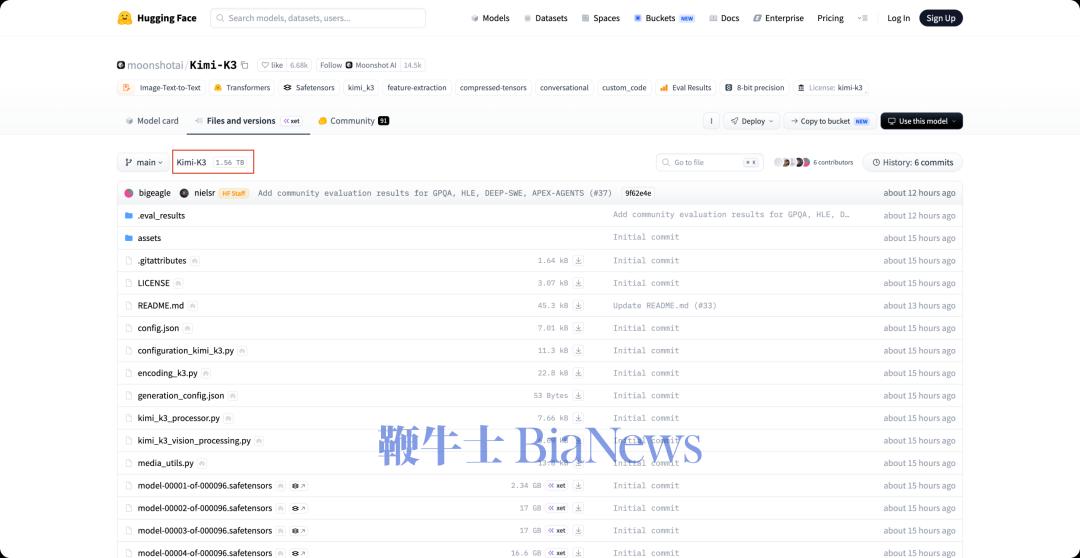Open the Models nav item
Screen dimensions: 1080x558
click(x=490, y=18)
